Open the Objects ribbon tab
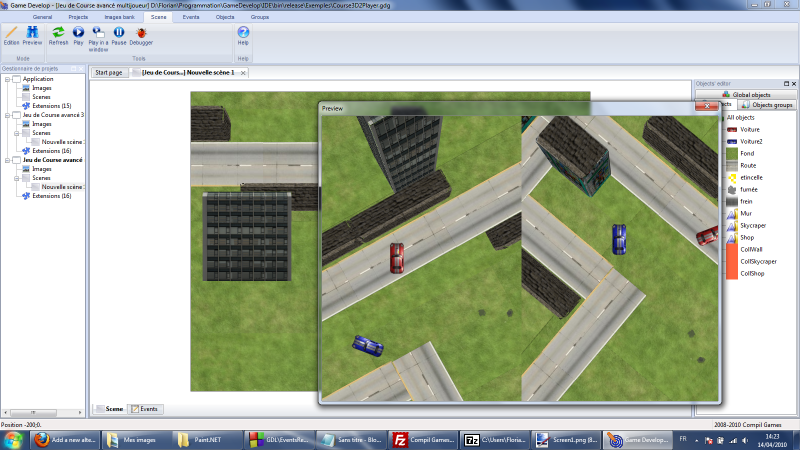The image size is (800, 450). click(x=224, y=17)
